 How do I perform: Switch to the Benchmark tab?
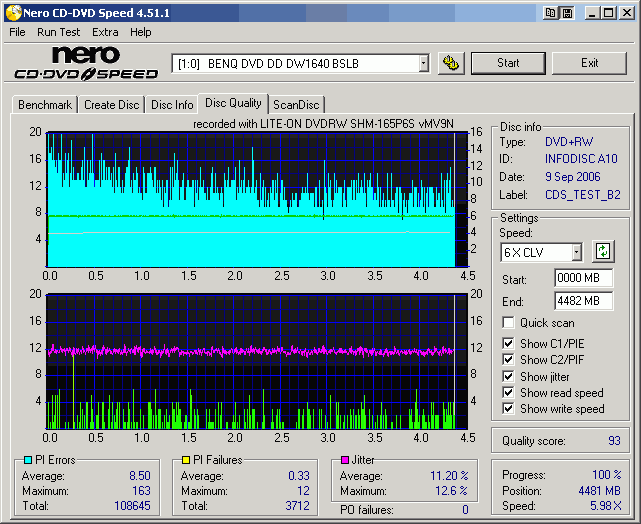45,105
